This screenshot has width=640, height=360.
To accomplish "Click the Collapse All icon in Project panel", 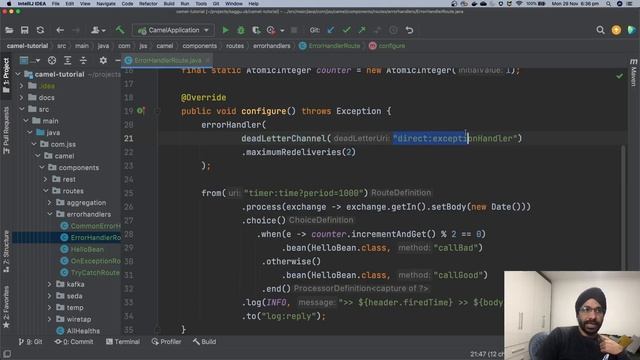I will point(83,60).
